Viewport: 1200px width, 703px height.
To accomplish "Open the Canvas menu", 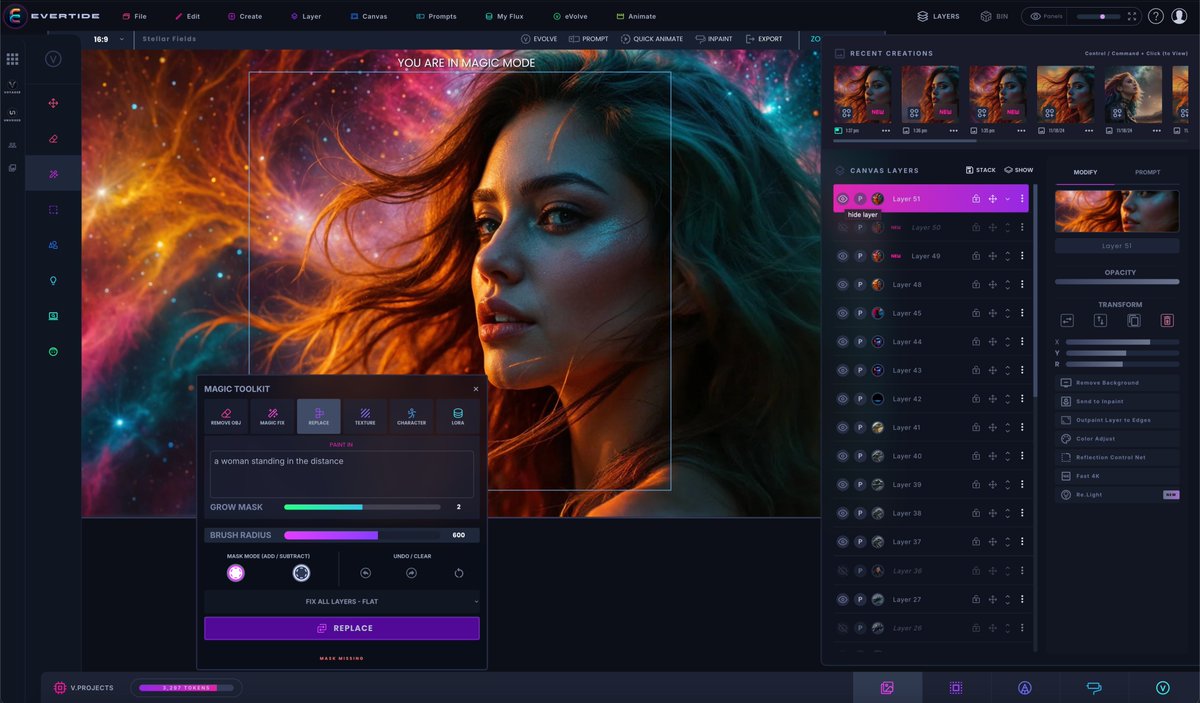I will [368, 16].
